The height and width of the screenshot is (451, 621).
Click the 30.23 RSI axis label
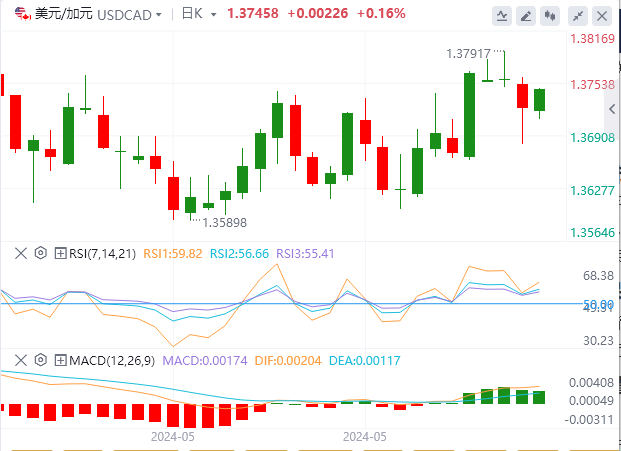pyautogui.click(x=598, y=341)
